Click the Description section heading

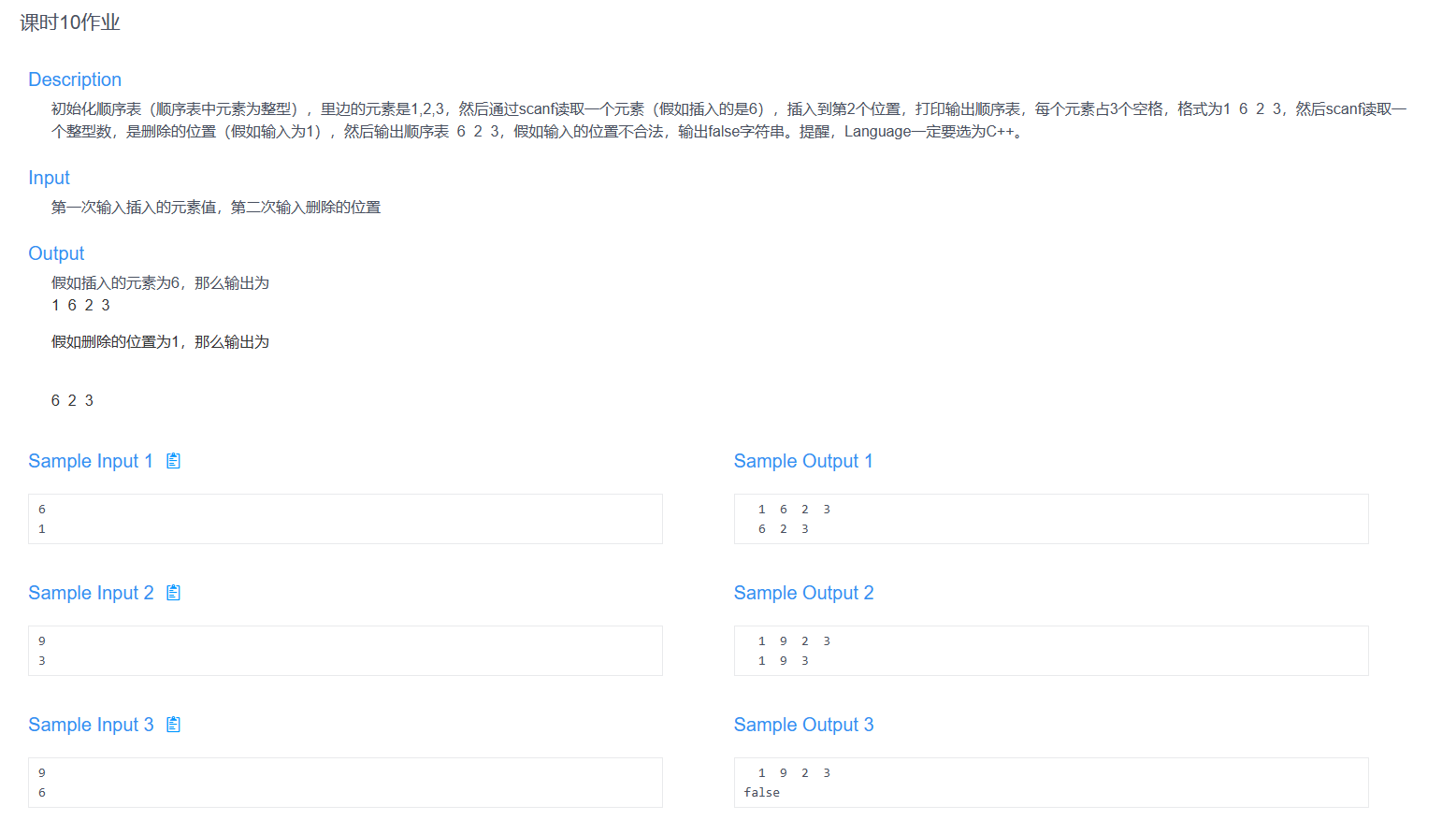click(x=75, y=79)
